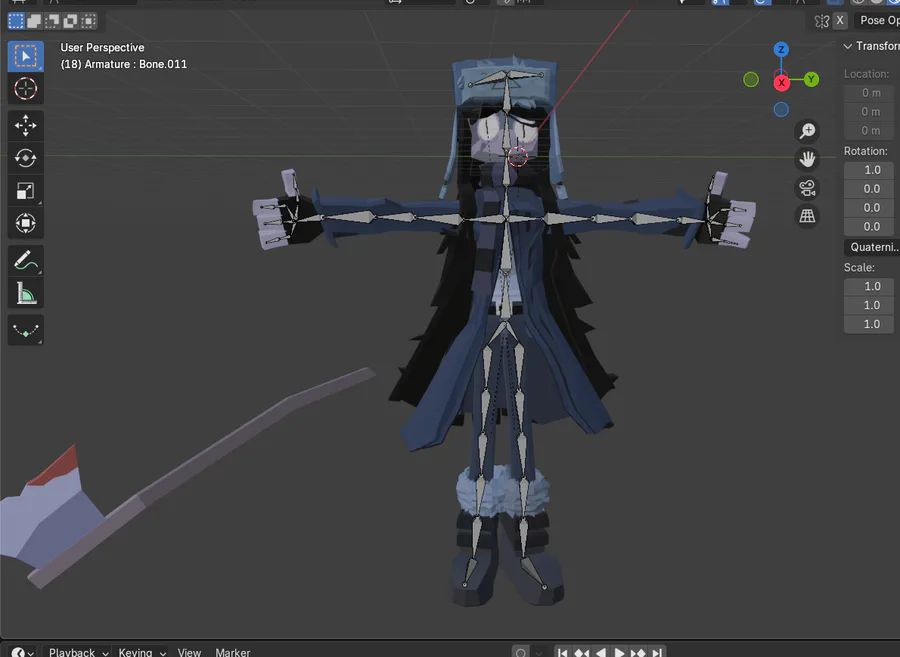
Task: Set selection mode to extend
Action: pos(34,21)
